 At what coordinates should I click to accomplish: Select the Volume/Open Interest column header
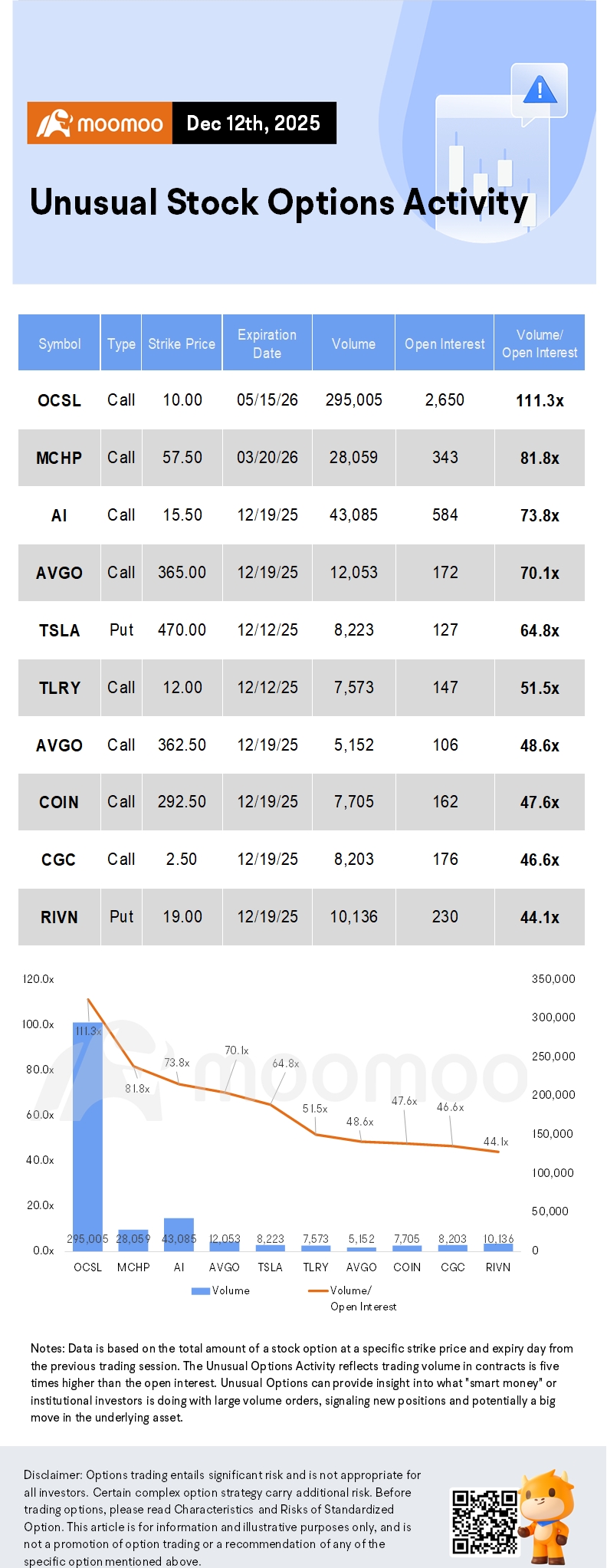[x=540, y=344]
